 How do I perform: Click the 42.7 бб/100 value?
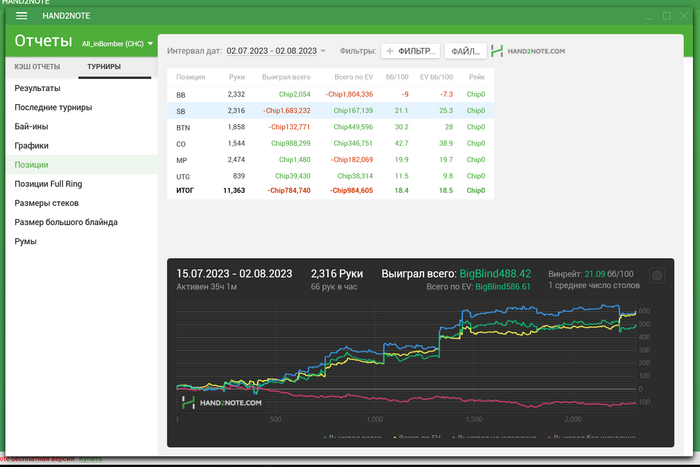pyautogui.click(x=401, y=143)
